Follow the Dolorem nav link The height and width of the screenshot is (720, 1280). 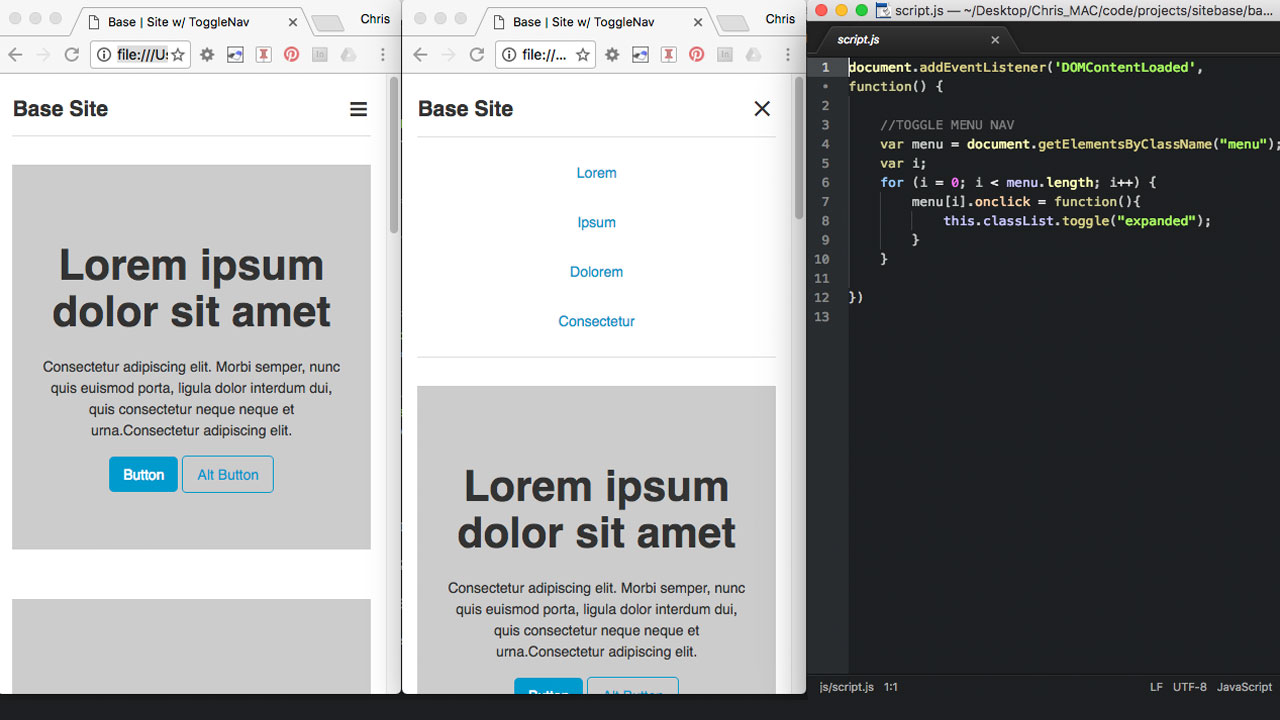(596, 271)
